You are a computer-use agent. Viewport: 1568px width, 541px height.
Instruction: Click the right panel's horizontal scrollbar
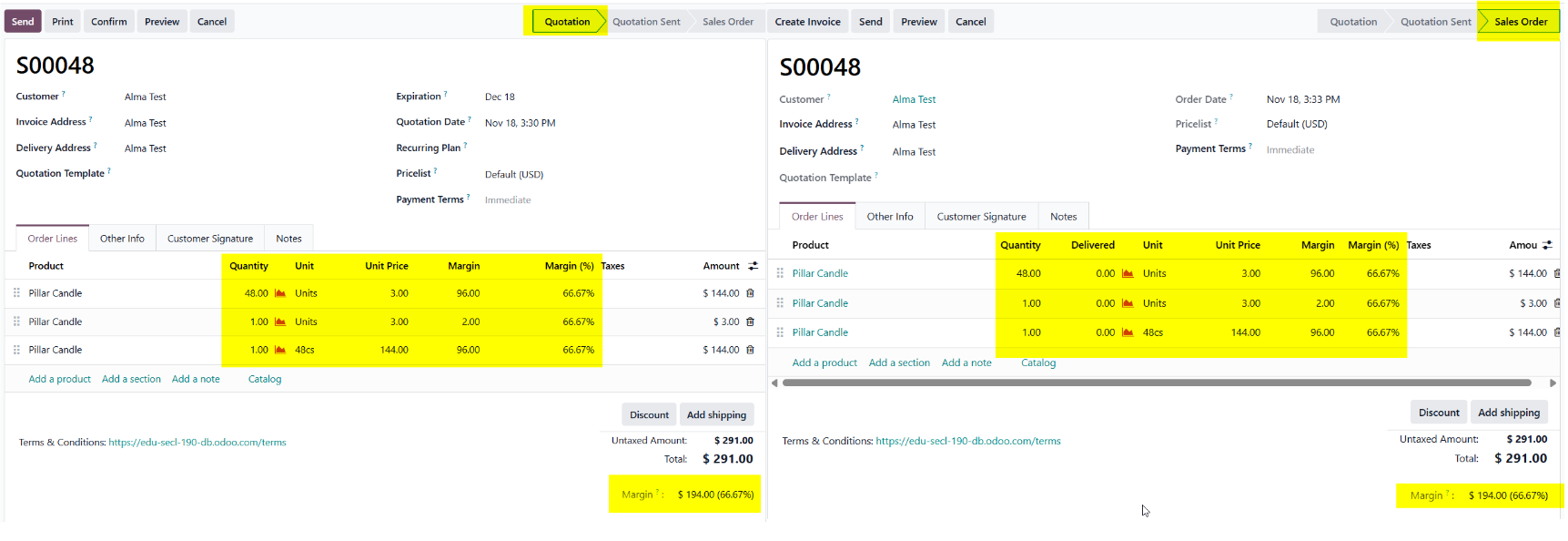click(1156, 383)
